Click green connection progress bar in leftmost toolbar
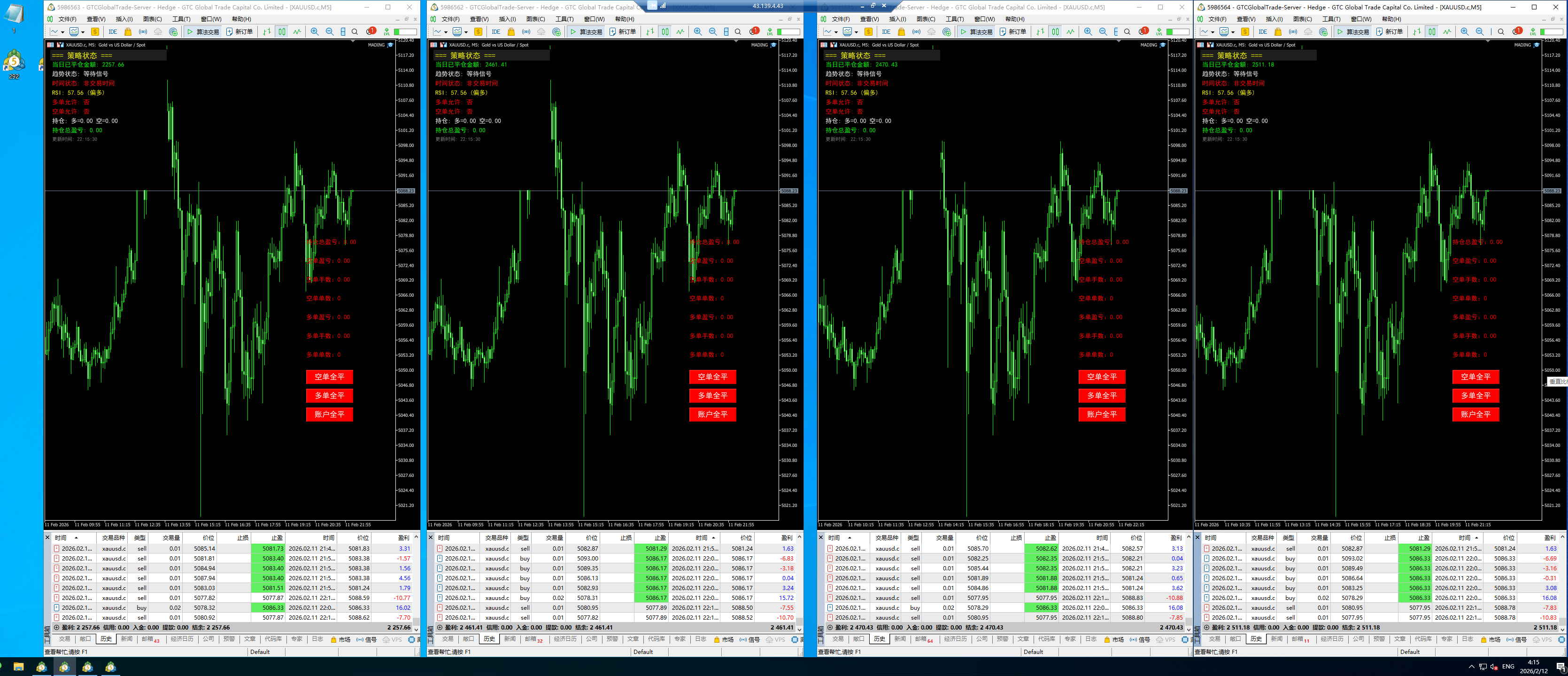This screenshot has height=676, width=1568. point(405,31)
